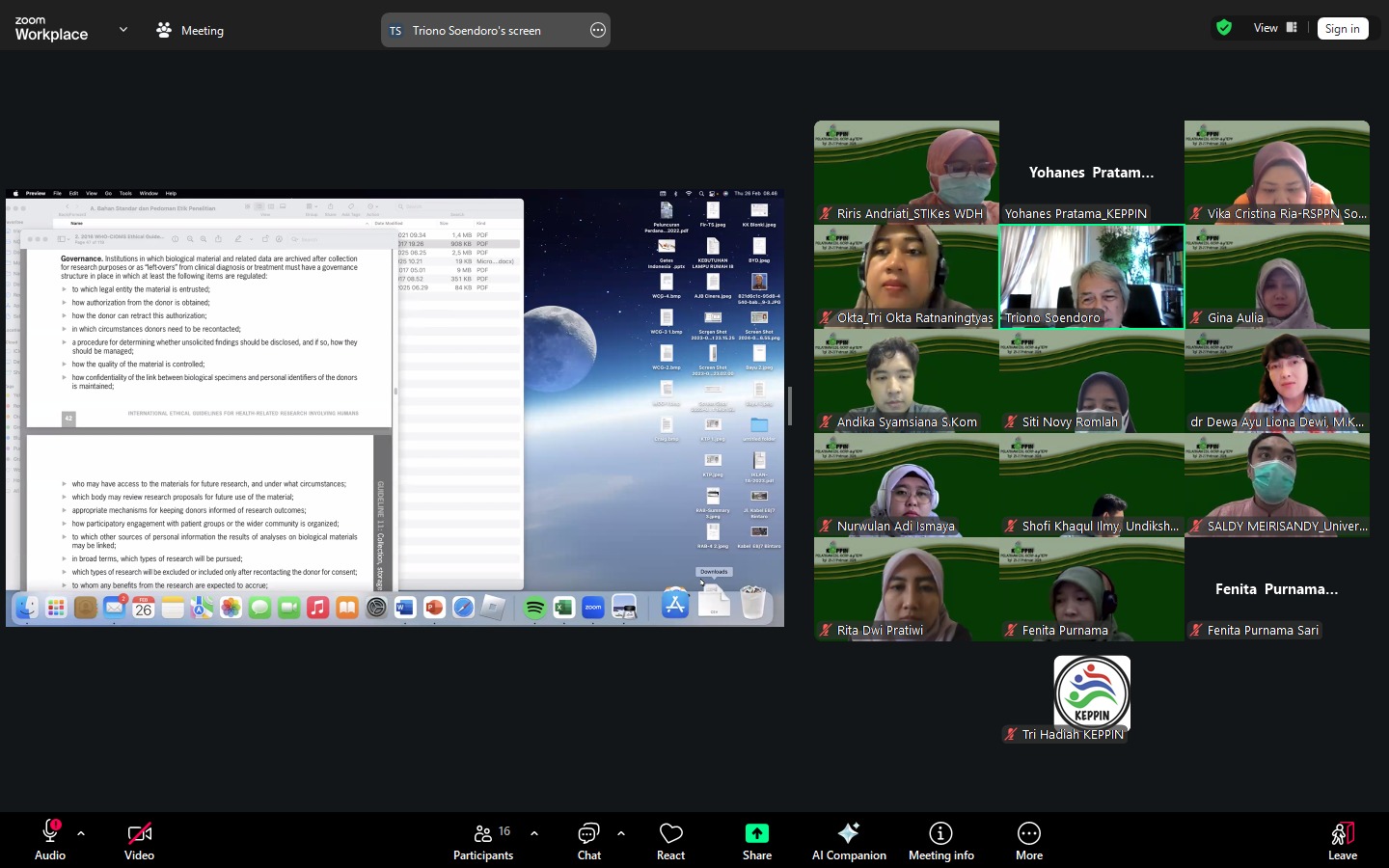Open the Meeting tab
This screenshot has height=868, width=1389.
point(191,30)
